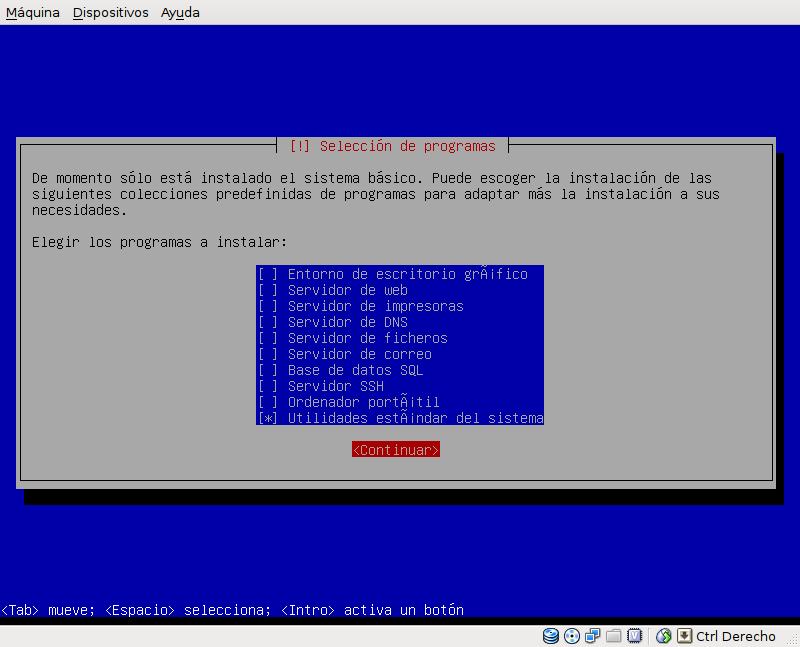The image size is (800, 647).
Task: Click the optical CD drive status icon
Action: pos(571,636)
